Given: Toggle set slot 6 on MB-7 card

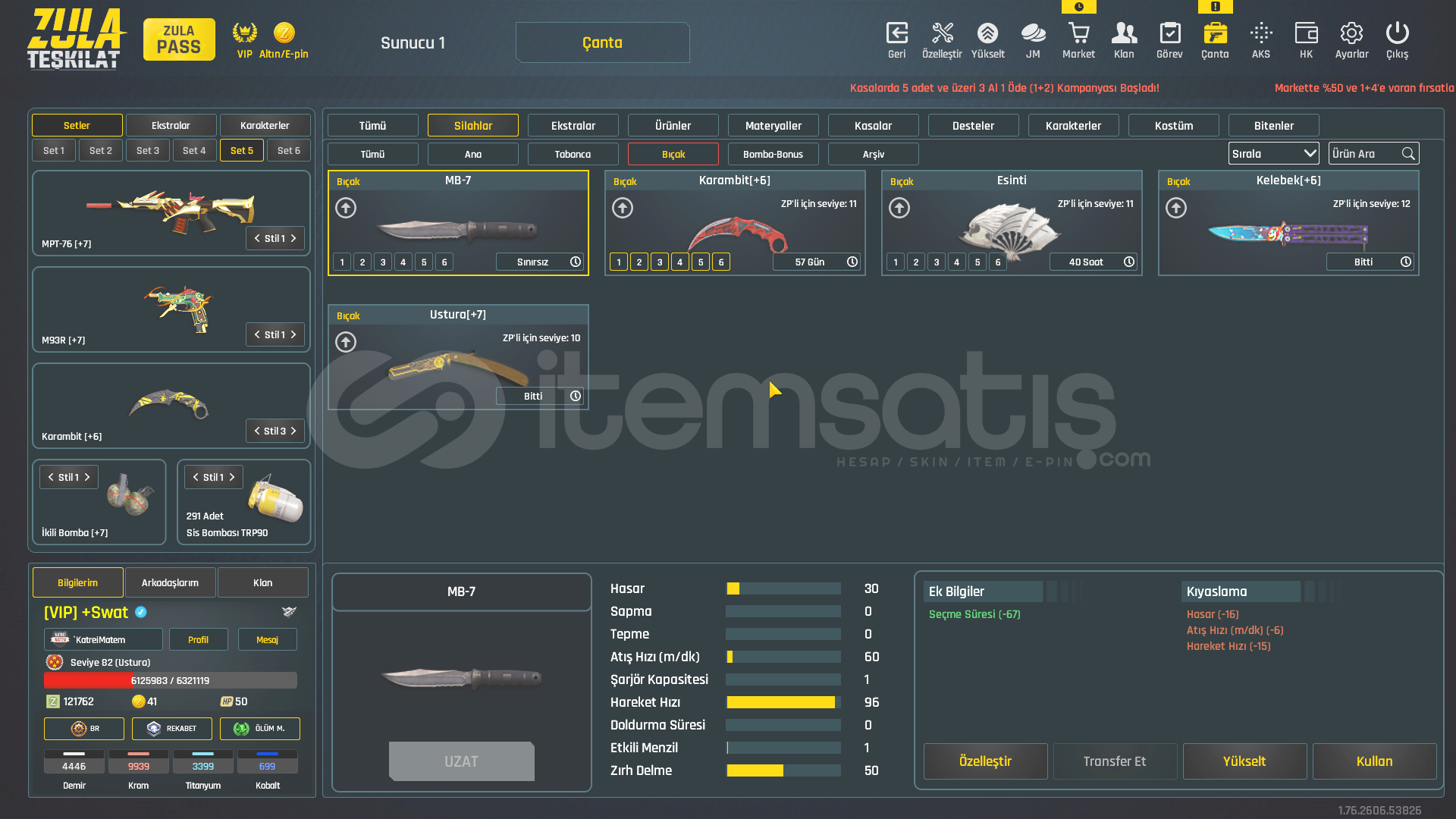Looking at the screenshot, I should pos(444,262).
